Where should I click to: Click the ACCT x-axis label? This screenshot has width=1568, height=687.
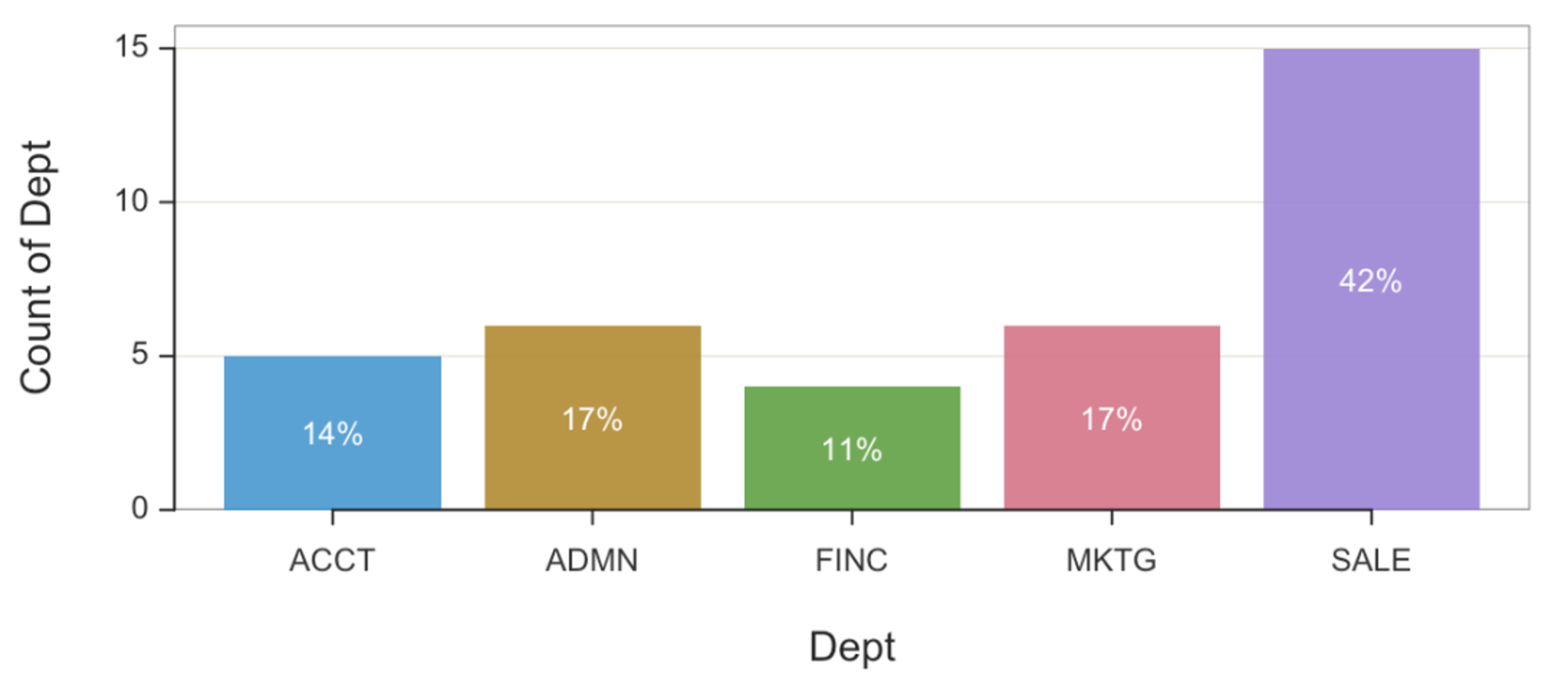point(332,560)
